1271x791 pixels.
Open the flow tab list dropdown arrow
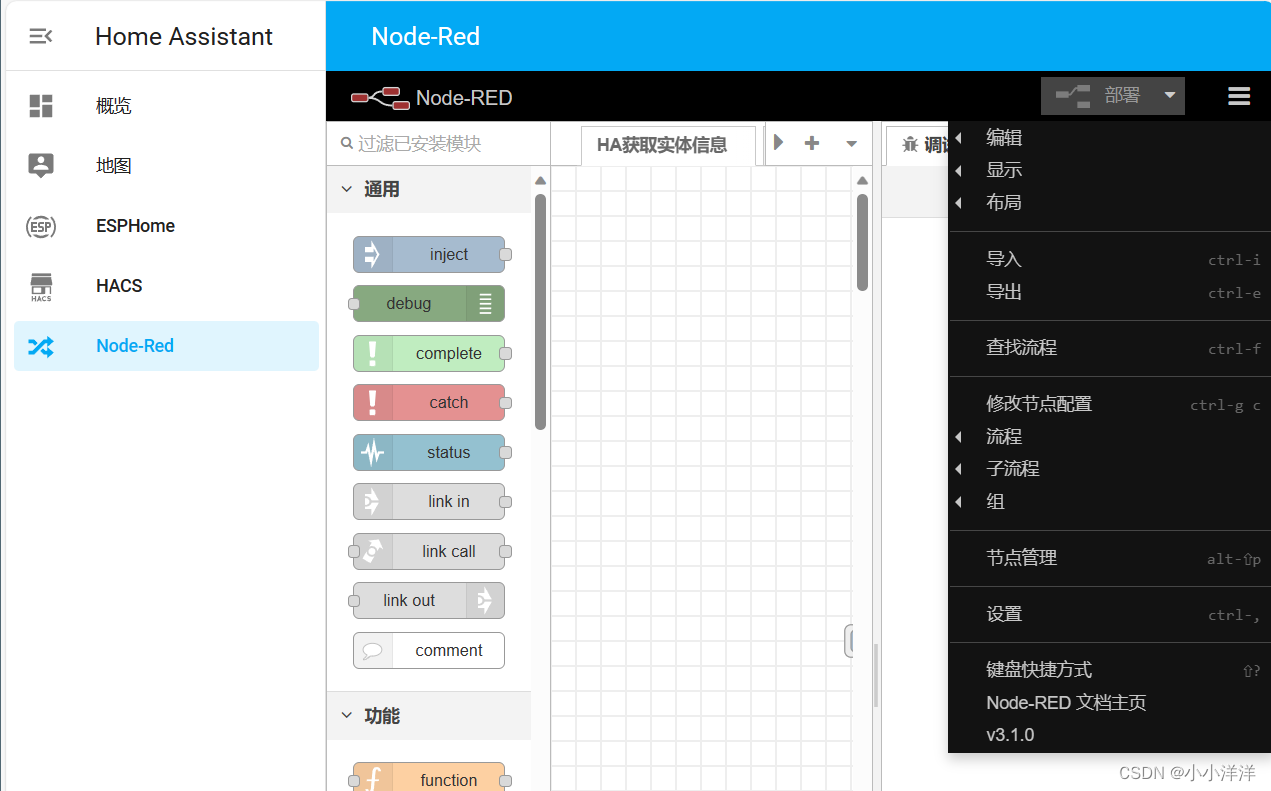tap(851, 144)
